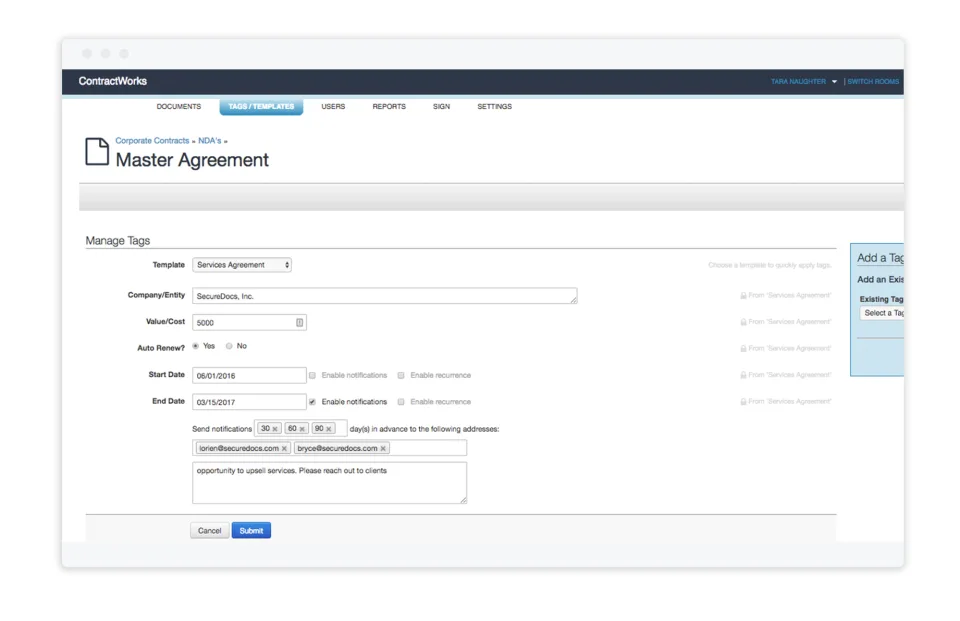The image size is (960, 621).
Task: Click the Cancel button
Action: [209, 530]
